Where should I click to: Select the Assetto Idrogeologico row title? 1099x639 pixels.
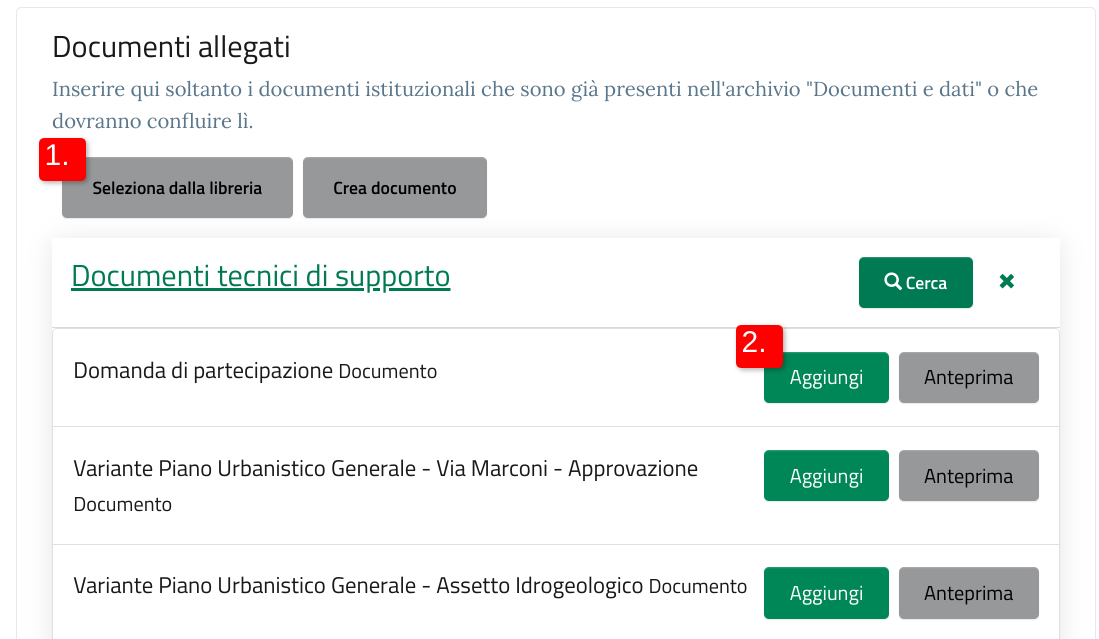358,586
